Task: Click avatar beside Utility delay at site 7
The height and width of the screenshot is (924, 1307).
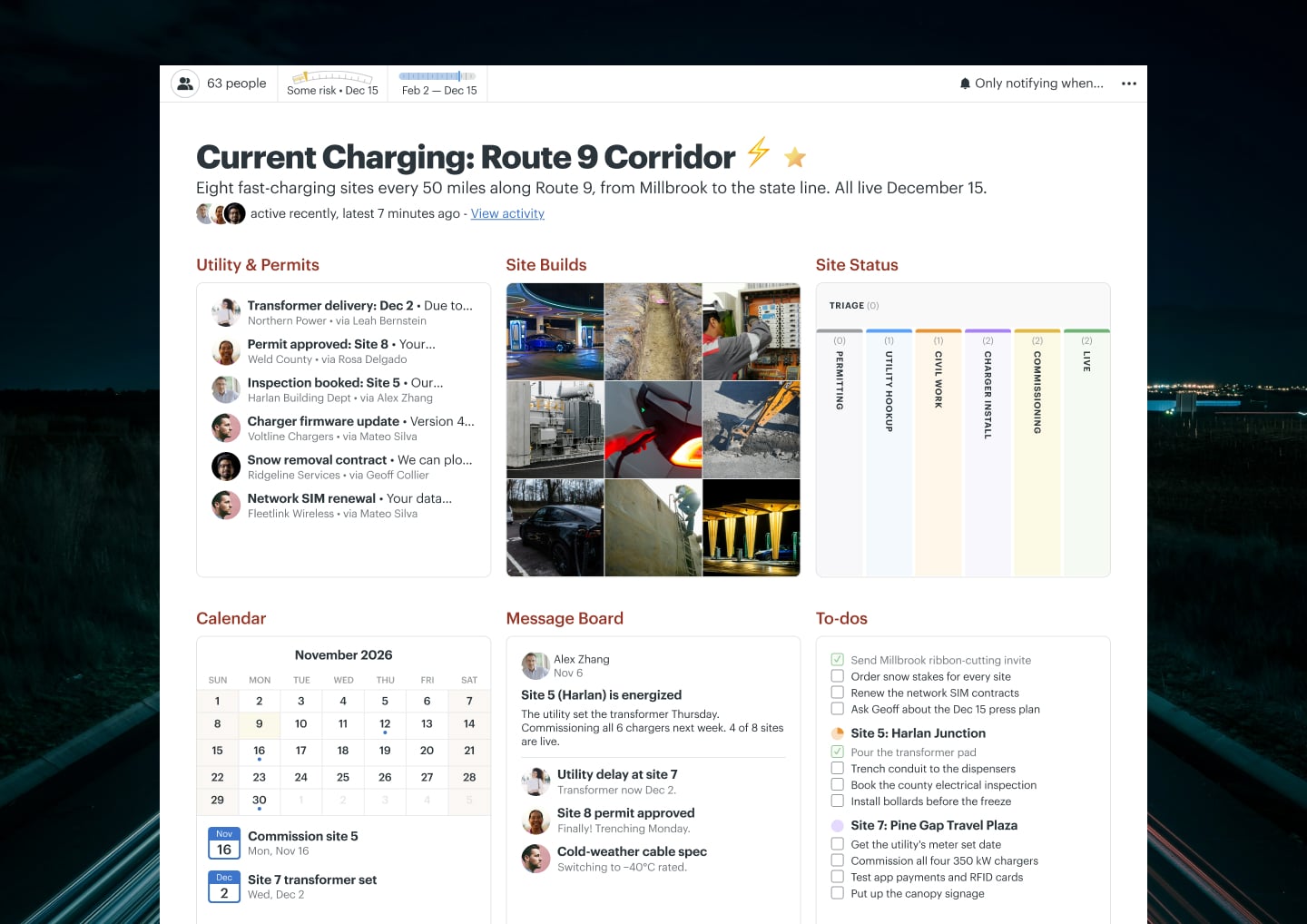Action: click(536, 781)
